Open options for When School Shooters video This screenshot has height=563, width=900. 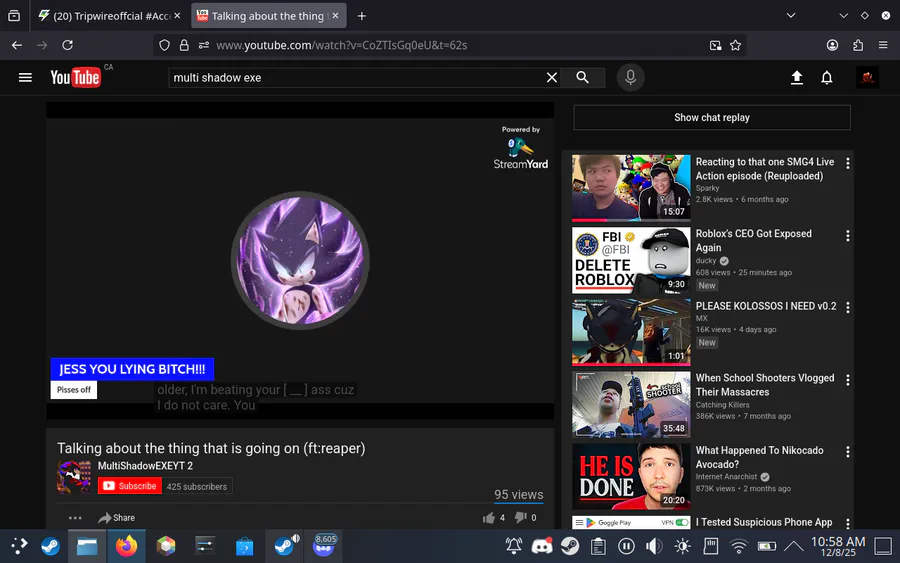click(x=848, y=379)
